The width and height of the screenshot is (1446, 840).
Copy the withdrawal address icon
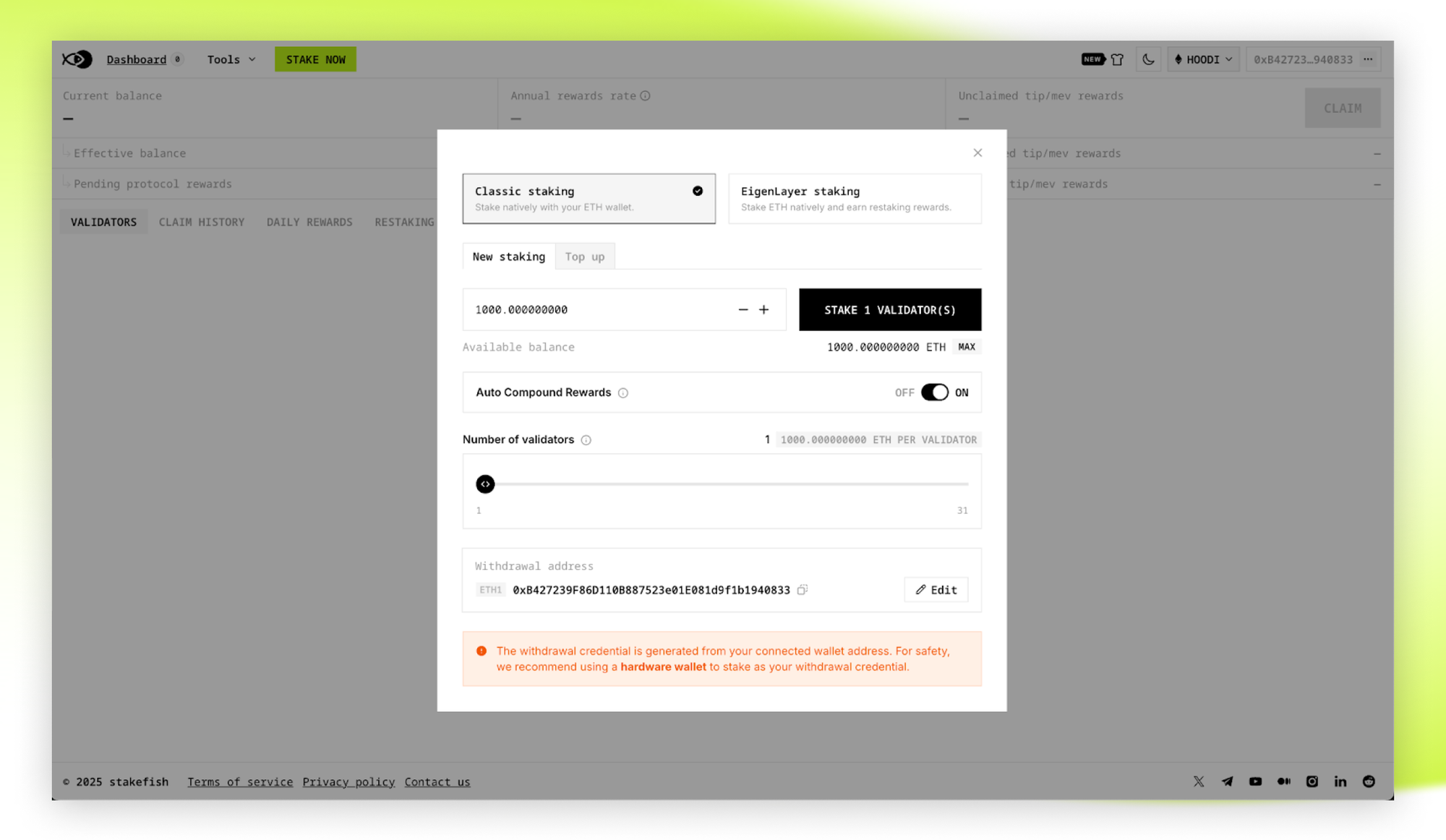pos(802,590)
